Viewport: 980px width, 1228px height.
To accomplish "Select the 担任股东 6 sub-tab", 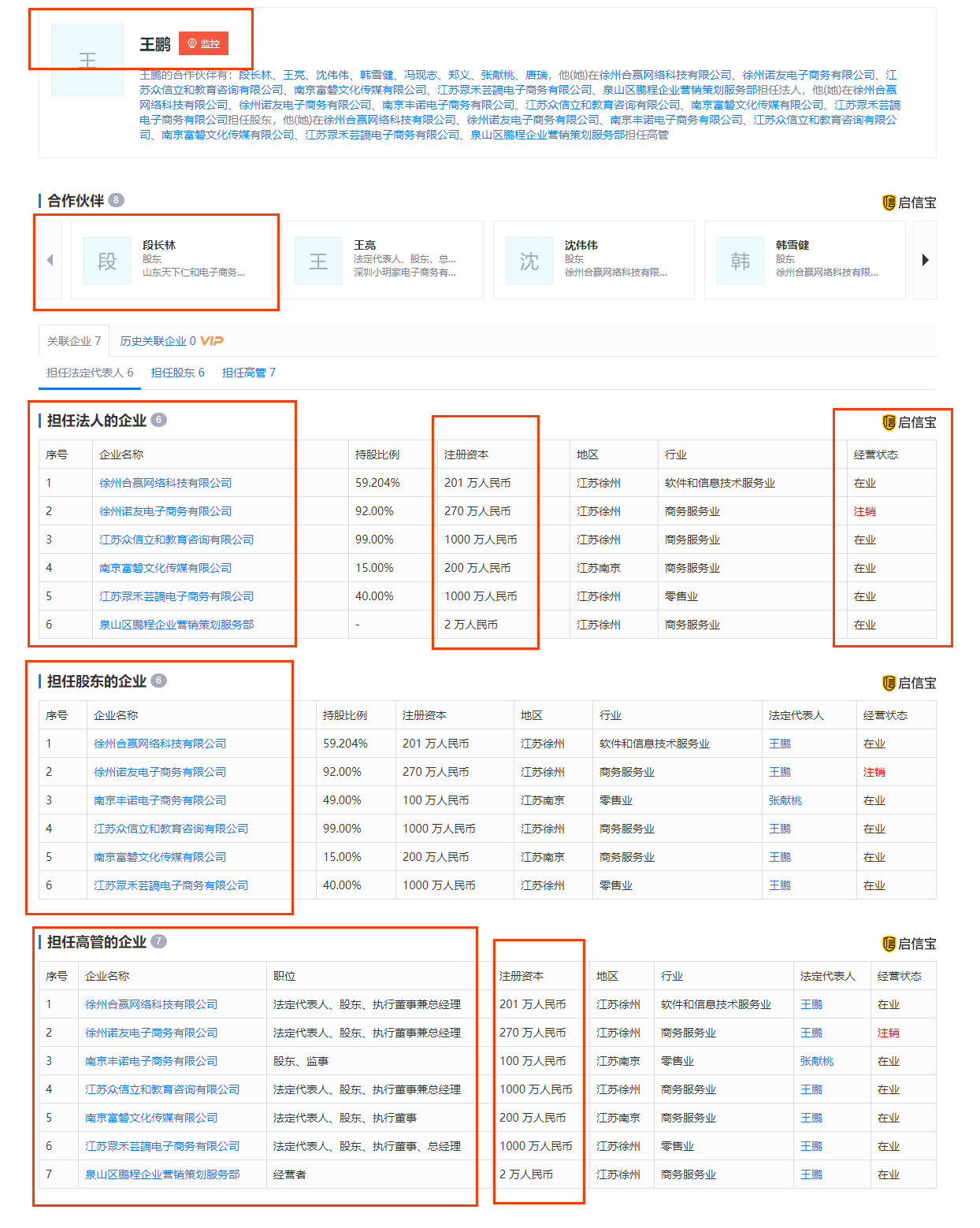I will 178,373.
